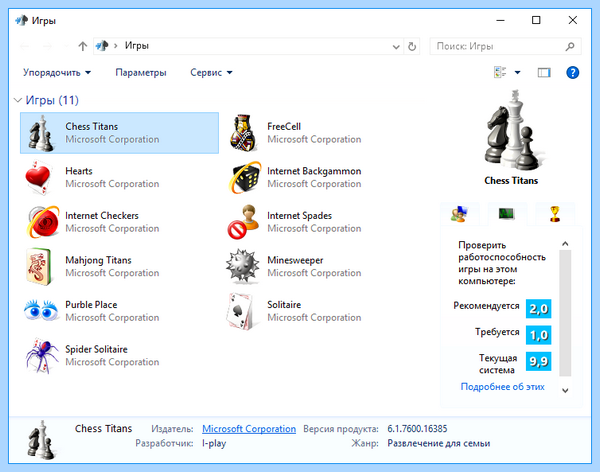Open the statistics tab with trophy icon
Viewport: 600px width, 472px height.
(x=555, y=214)
